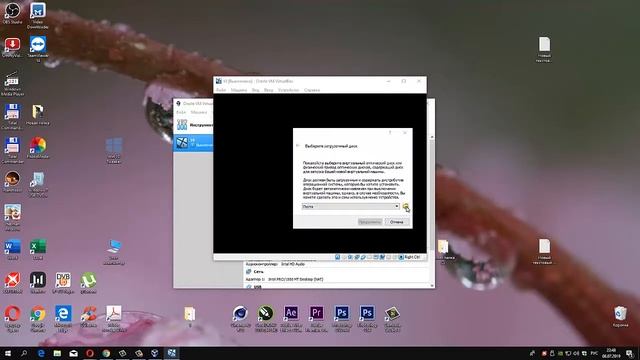This screenshot has width=640, height=360.
Task: Open Recycle Bin on desktop
Action: (620, 317)
